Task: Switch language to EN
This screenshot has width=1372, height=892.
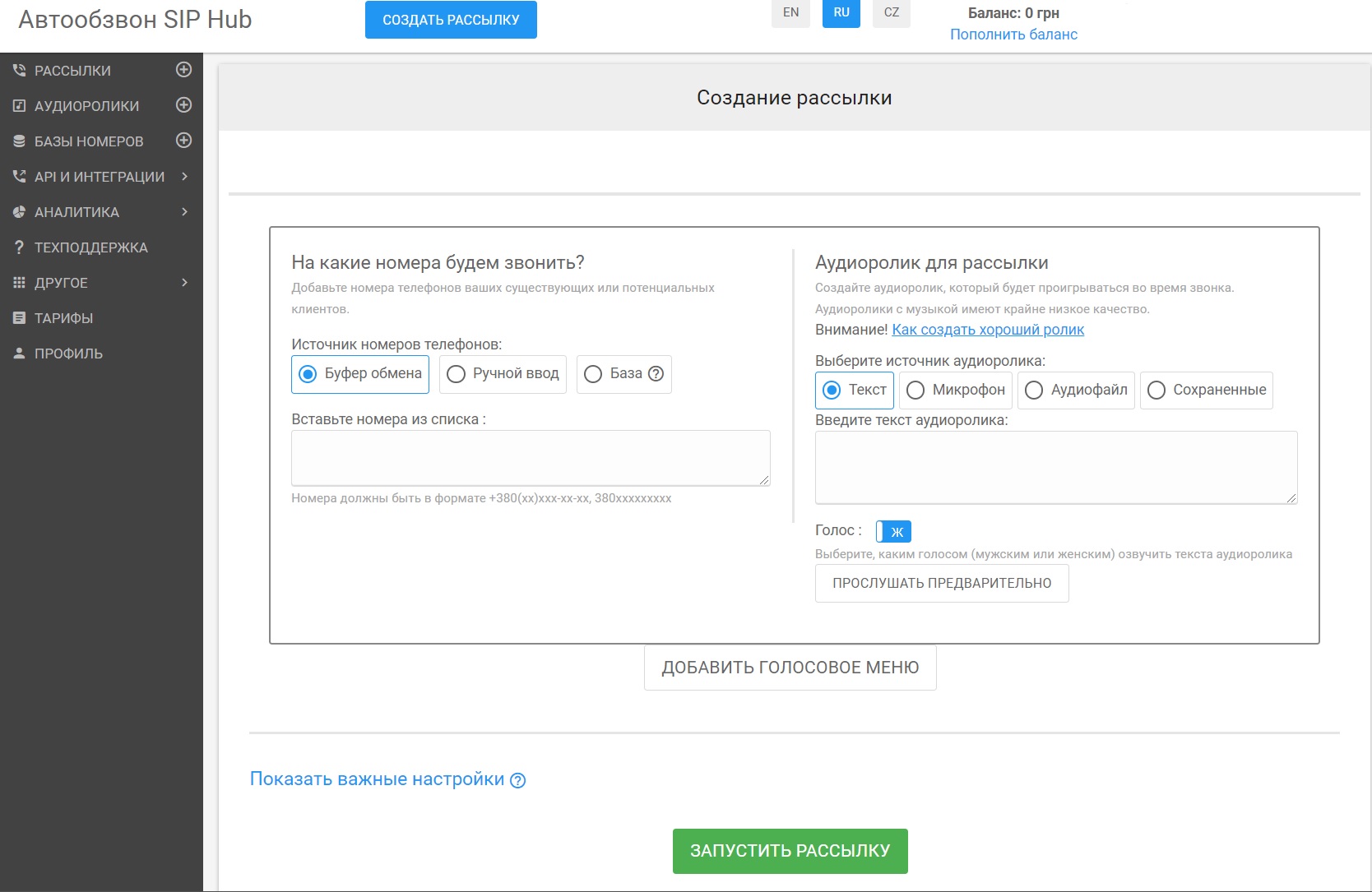Action: [x=790, y=13]
